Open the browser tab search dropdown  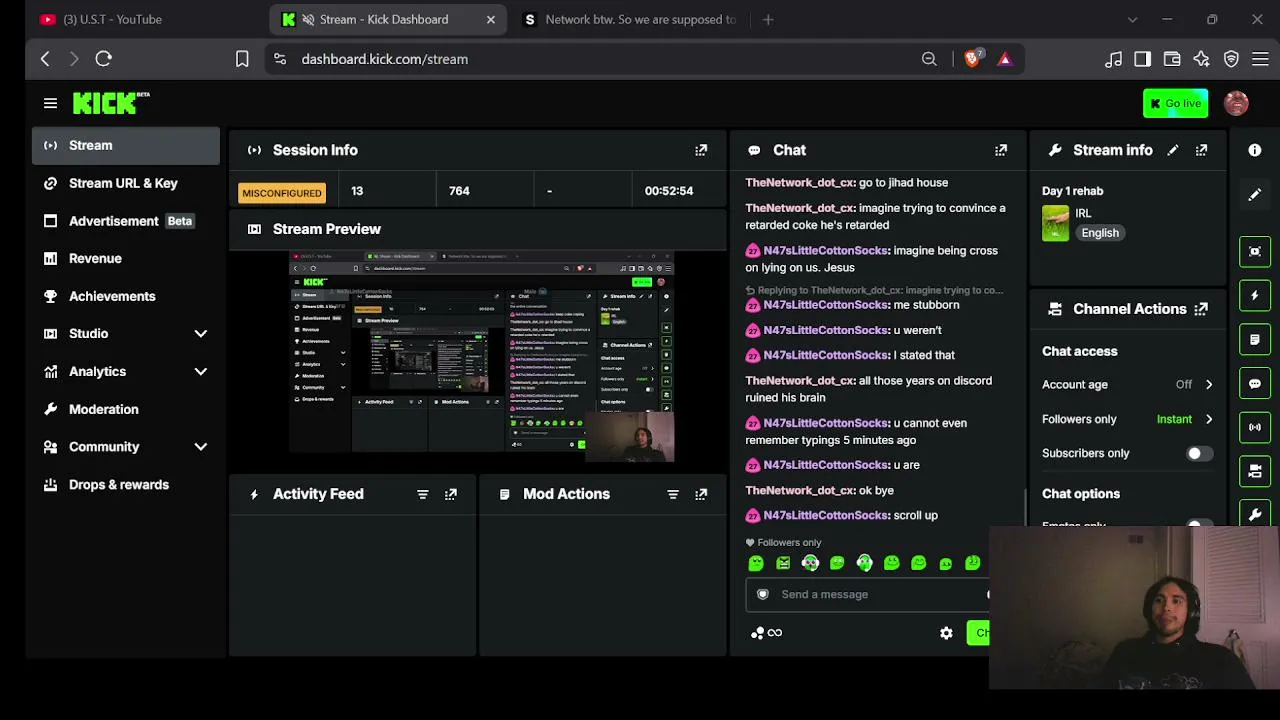click(1132, 19)
